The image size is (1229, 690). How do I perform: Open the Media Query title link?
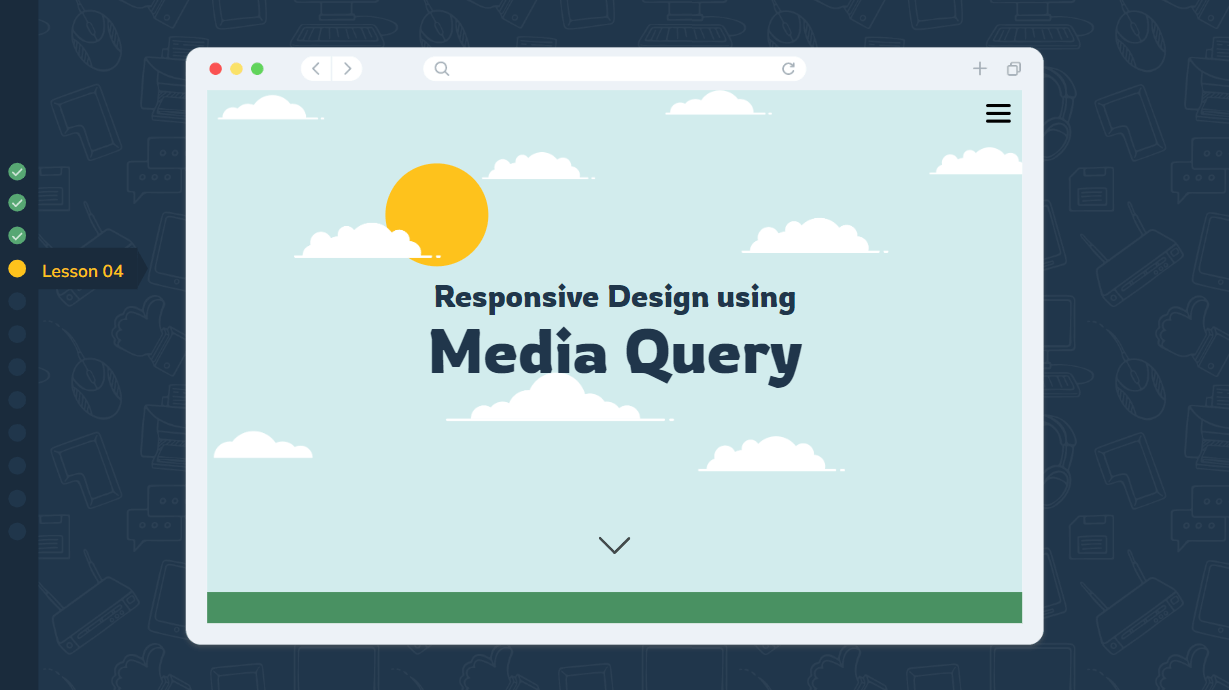coord(614,354)
